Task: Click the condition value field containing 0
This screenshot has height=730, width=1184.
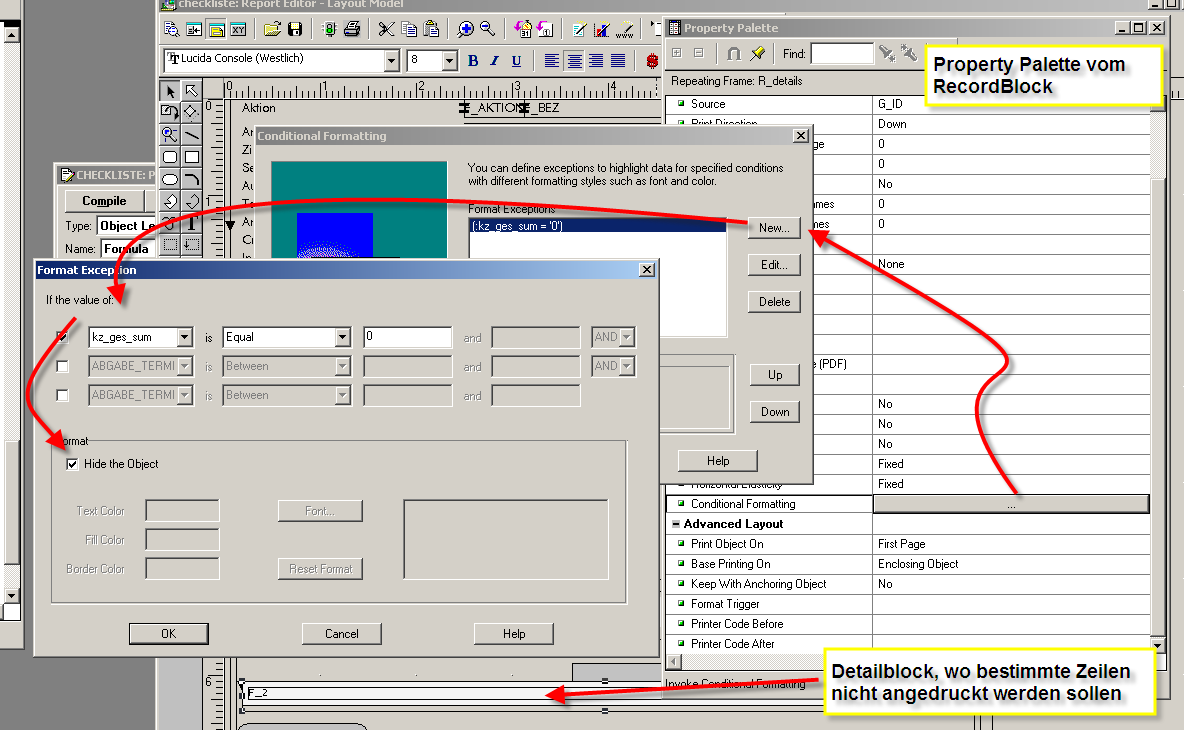Action: pos(408,337)
